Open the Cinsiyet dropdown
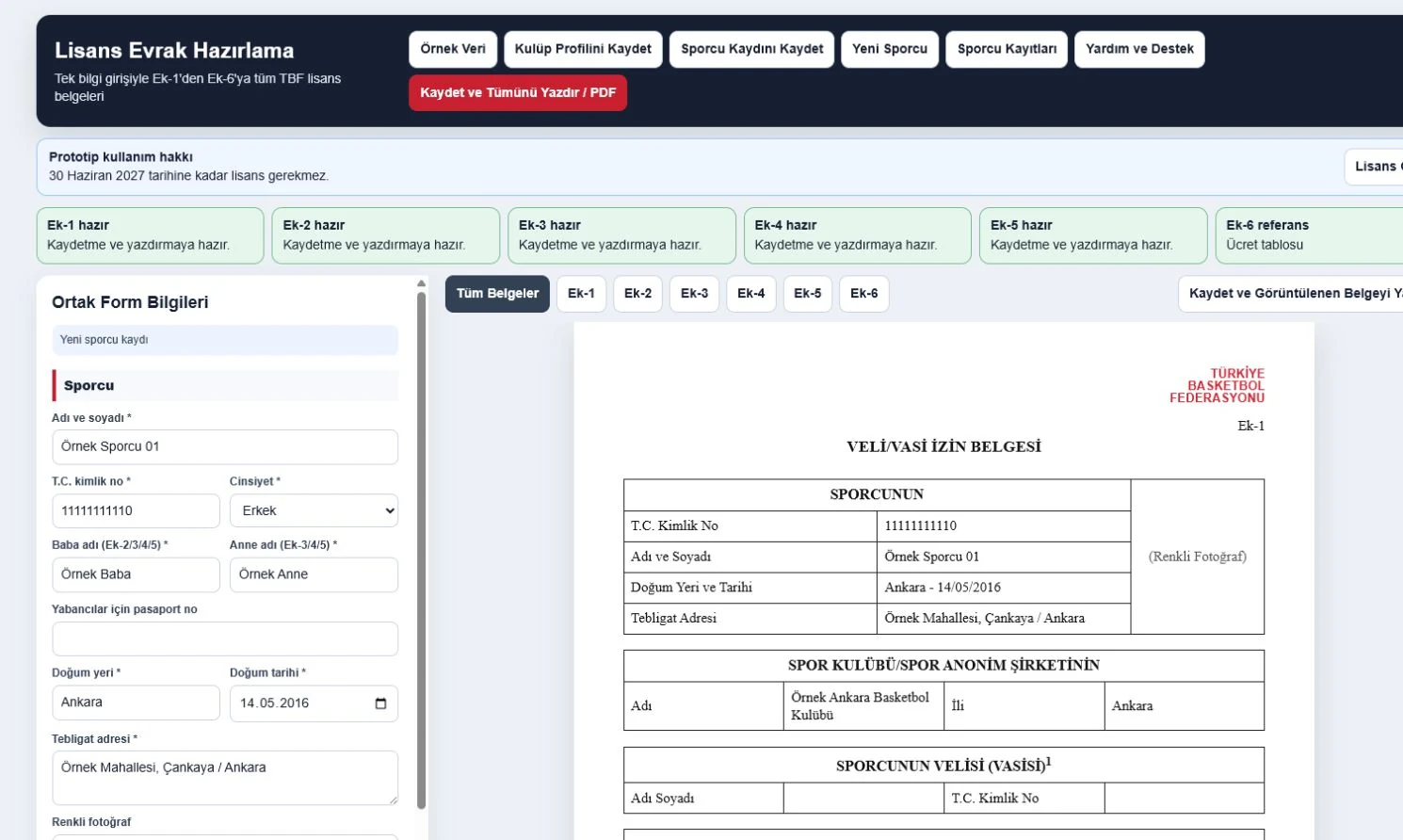The width and height of the screenshot is (1403, 840). coord(314,510)
